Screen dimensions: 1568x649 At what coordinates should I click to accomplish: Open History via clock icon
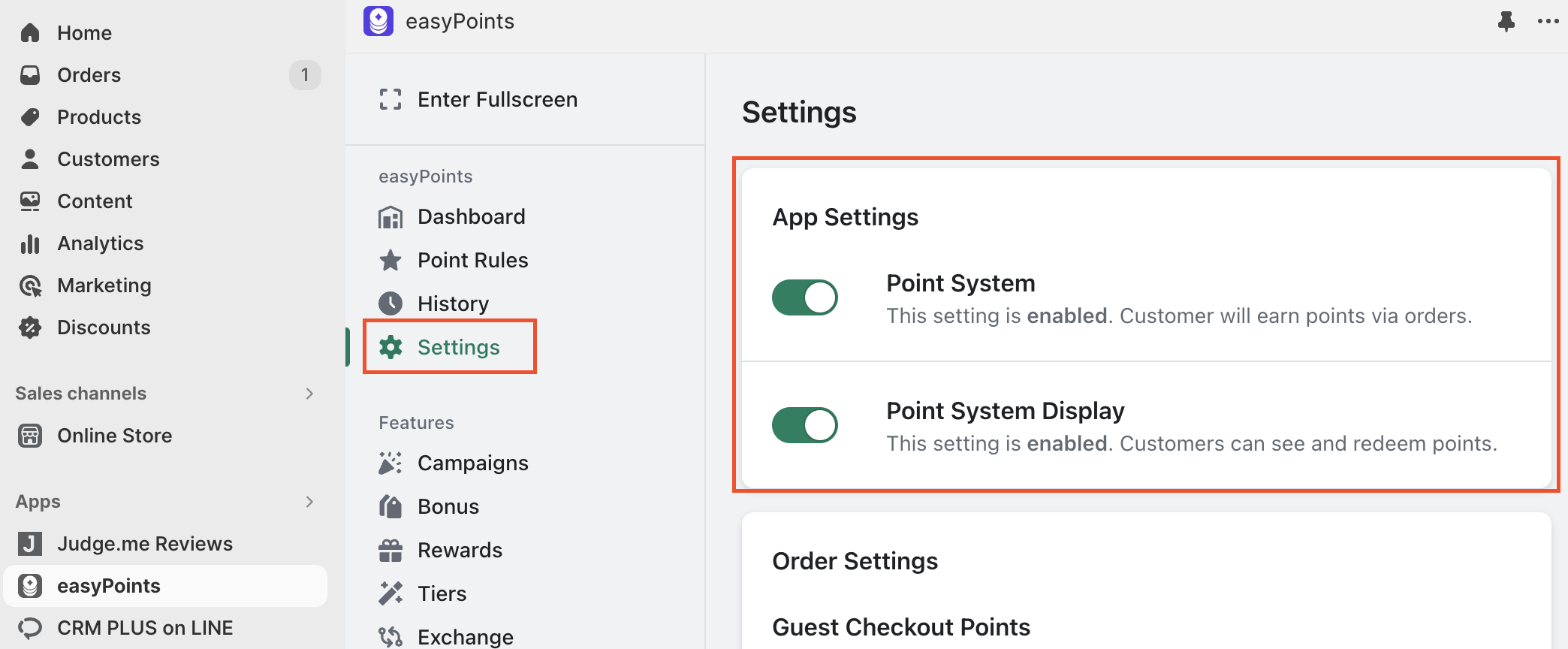coord(390,303)
